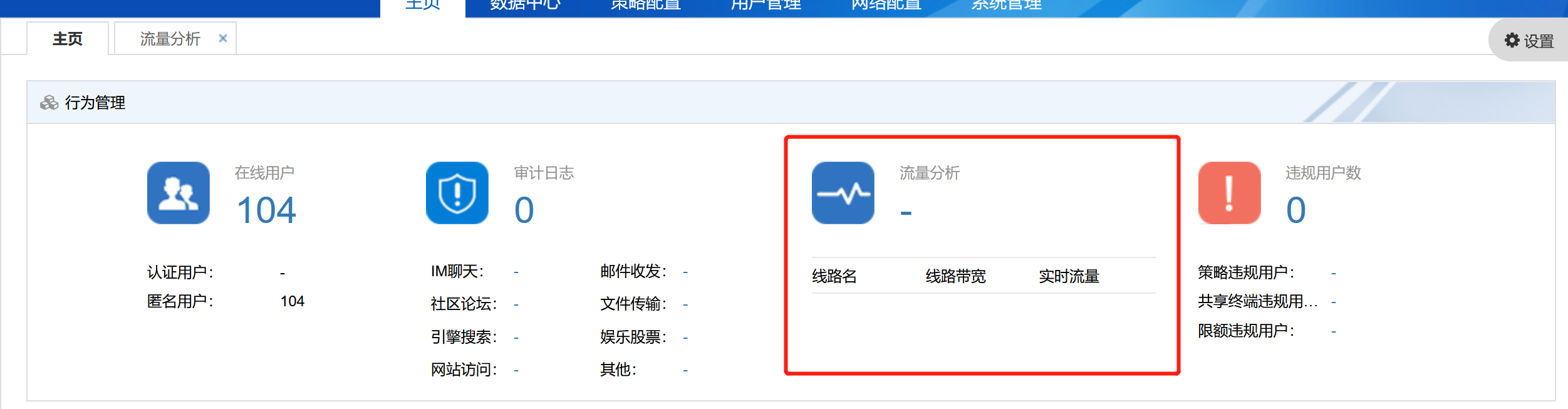Click the 审计日志 label
The height and width of the screenshot is (409, 1568).
(544, 173)
